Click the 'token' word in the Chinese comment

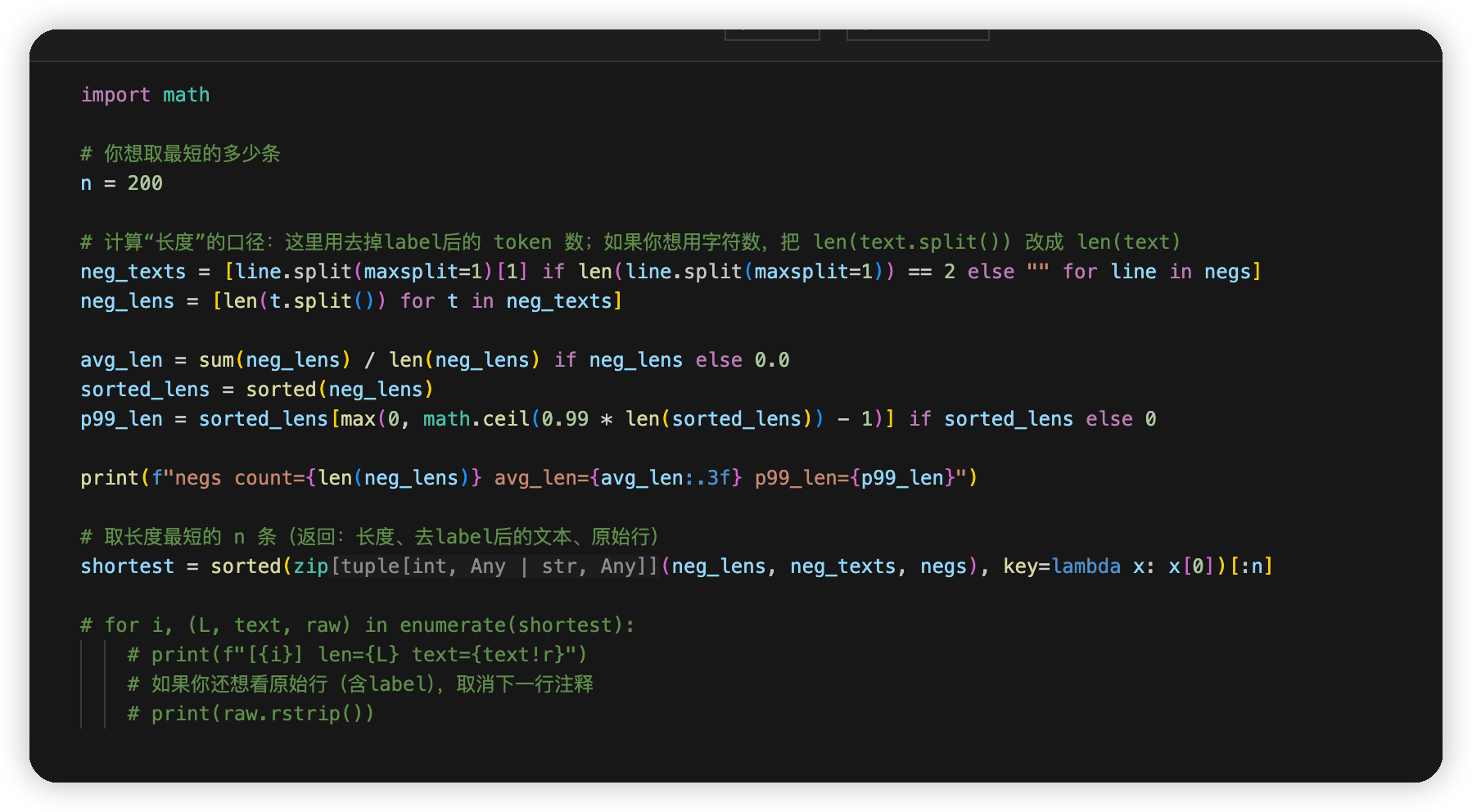coord(522,242)
